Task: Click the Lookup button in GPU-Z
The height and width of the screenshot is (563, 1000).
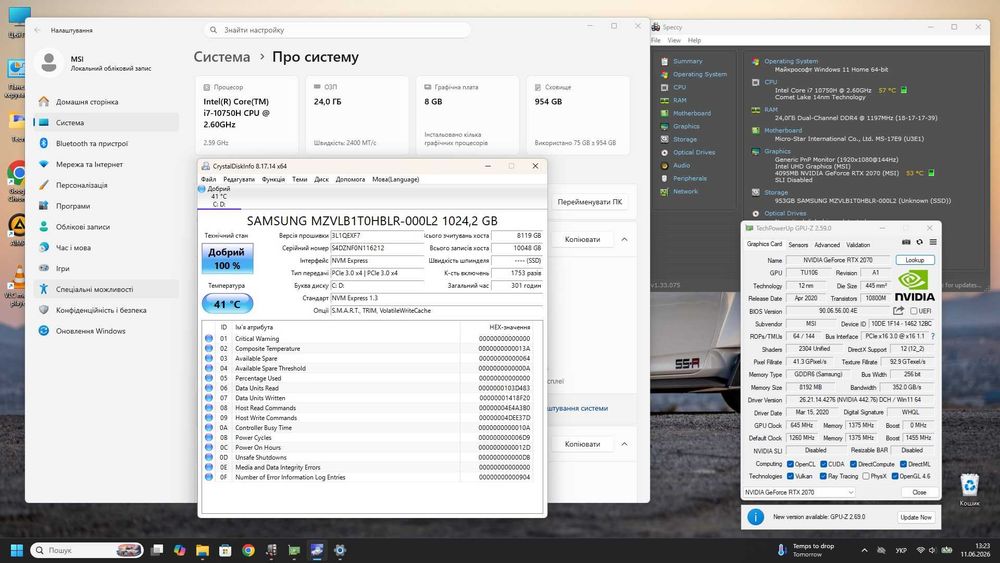Action: (x=915, y=260)
